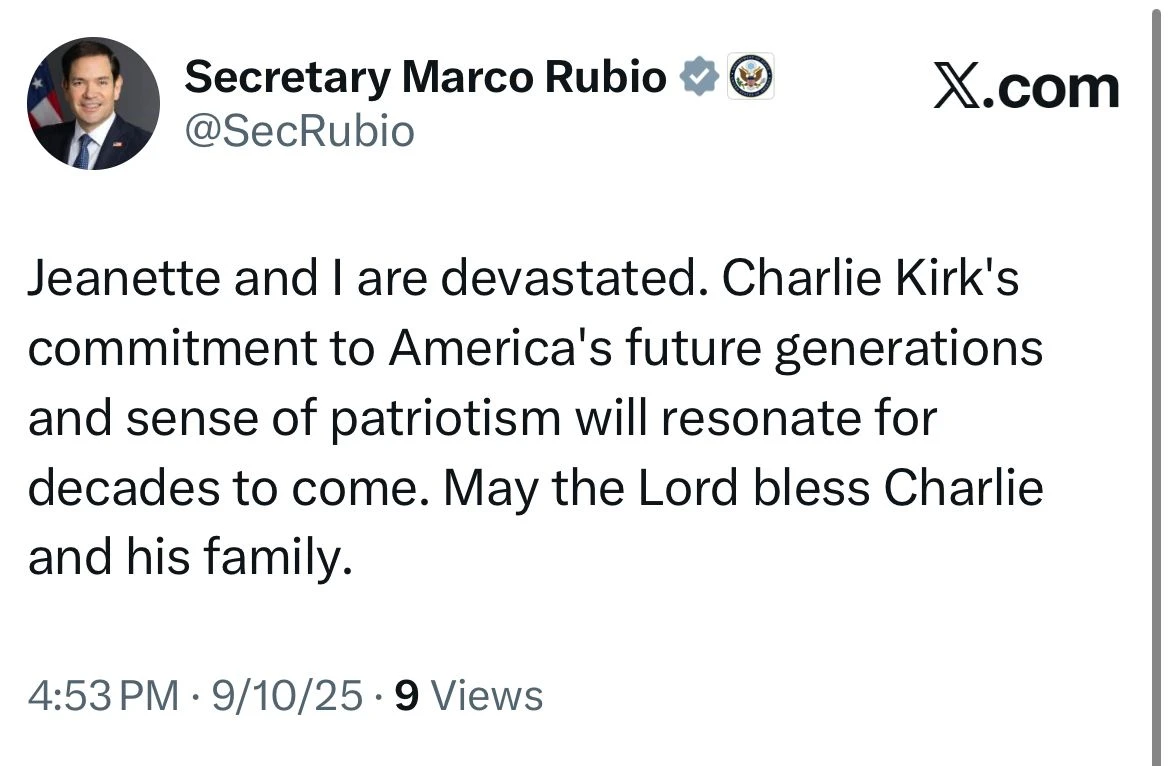This screenshot has height=766, width=1170.
Task: Click "May the Lord bless Charlie" text
Action: tap(743, 487)
